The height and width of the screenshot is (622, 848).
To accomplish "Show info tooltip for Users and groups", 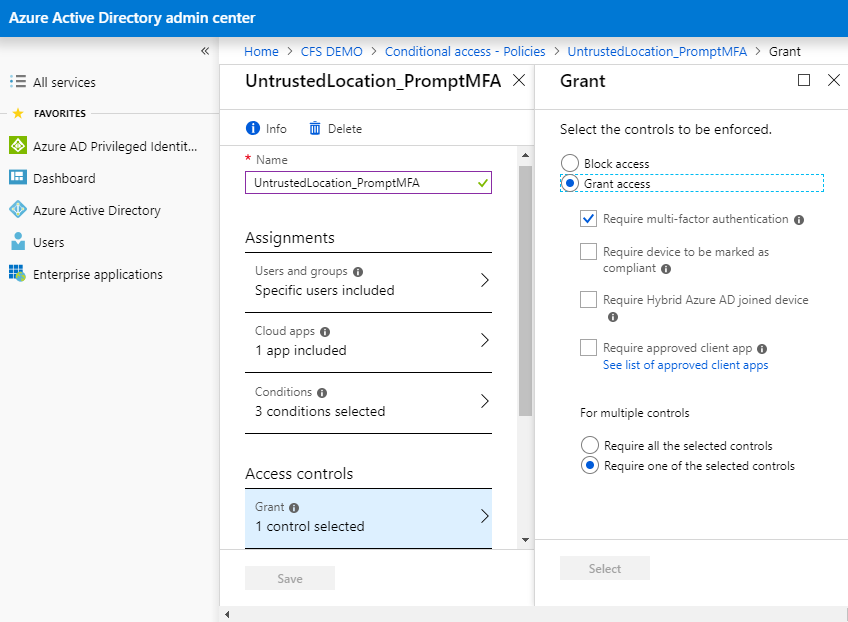I will coord(358,272).
